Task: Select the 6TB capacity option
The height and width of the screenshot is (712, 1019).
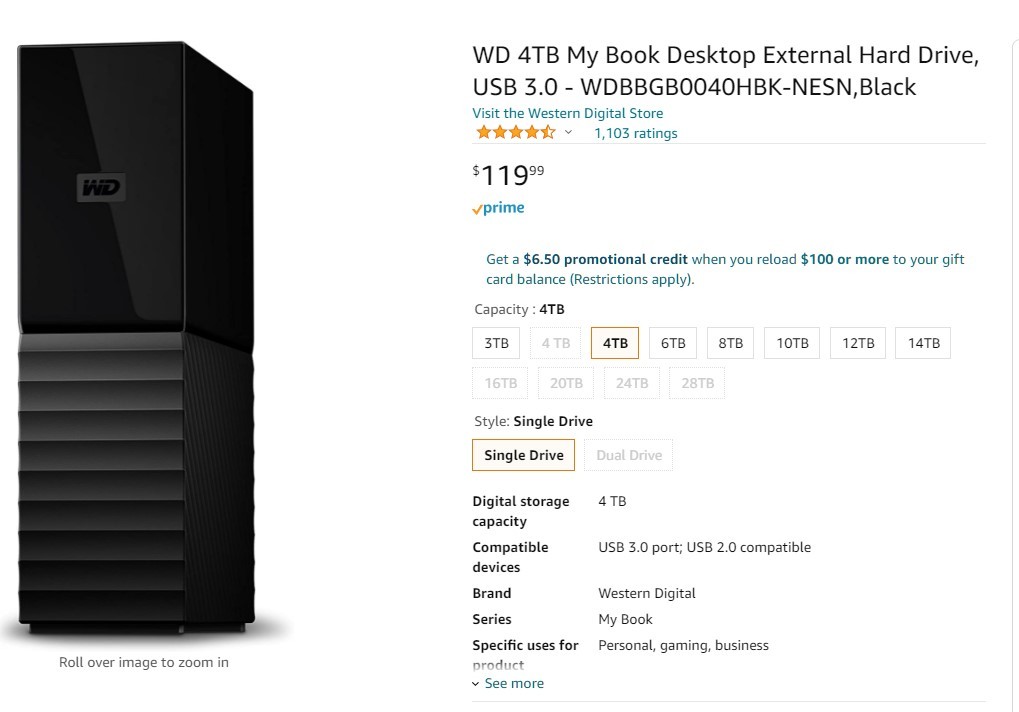Action: click(673, 343)
